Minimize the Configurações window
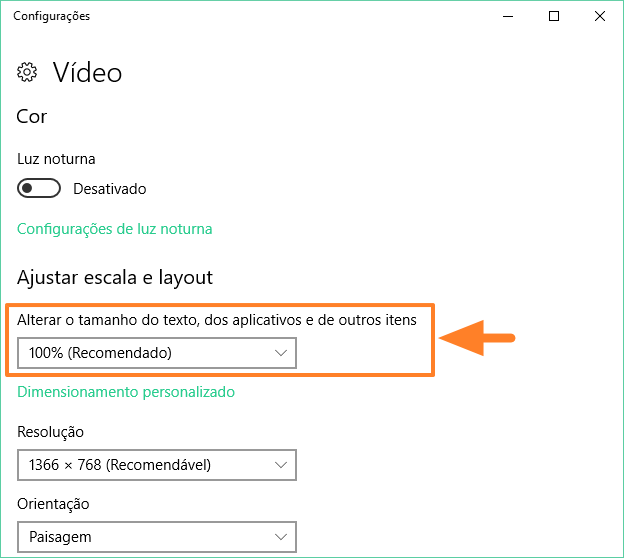The image size is (624, 558). 508,16
